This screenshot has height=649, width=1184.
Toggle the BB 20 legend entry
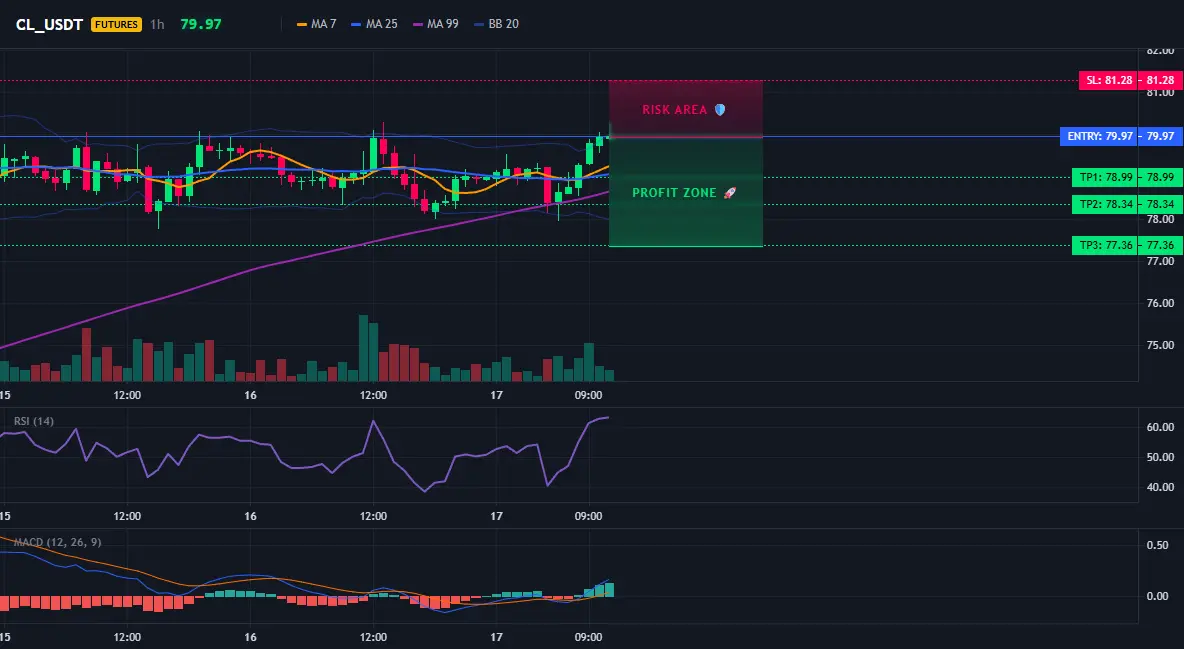click(497, 24)
